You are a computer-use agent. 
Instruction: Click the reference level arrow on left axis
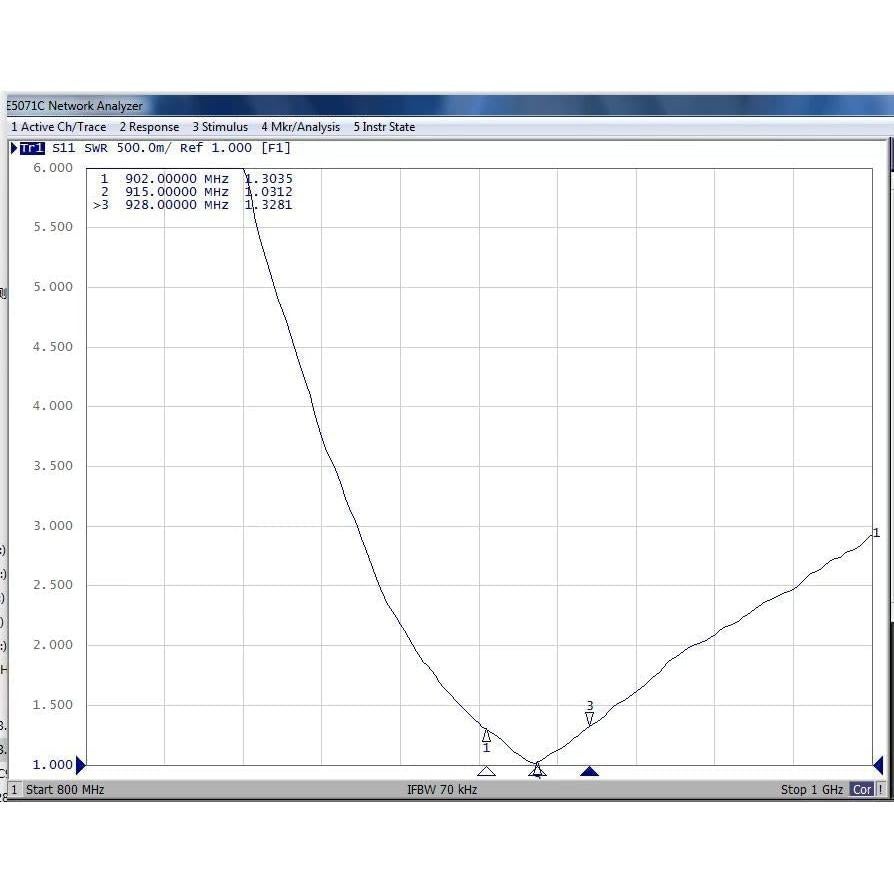[x=80, y=765]
